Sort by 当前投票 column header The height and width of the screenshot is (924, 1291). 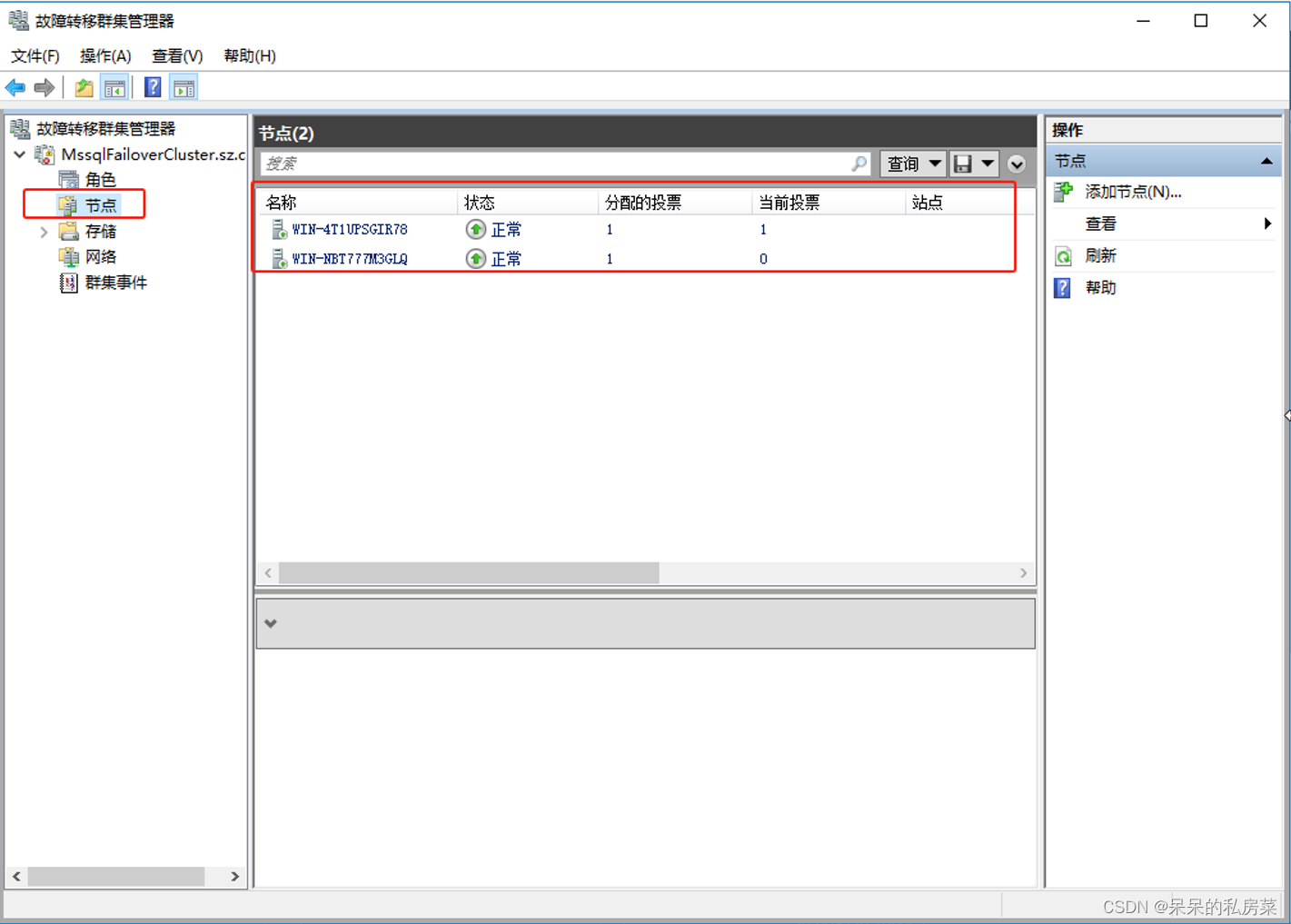pos(789,203)
